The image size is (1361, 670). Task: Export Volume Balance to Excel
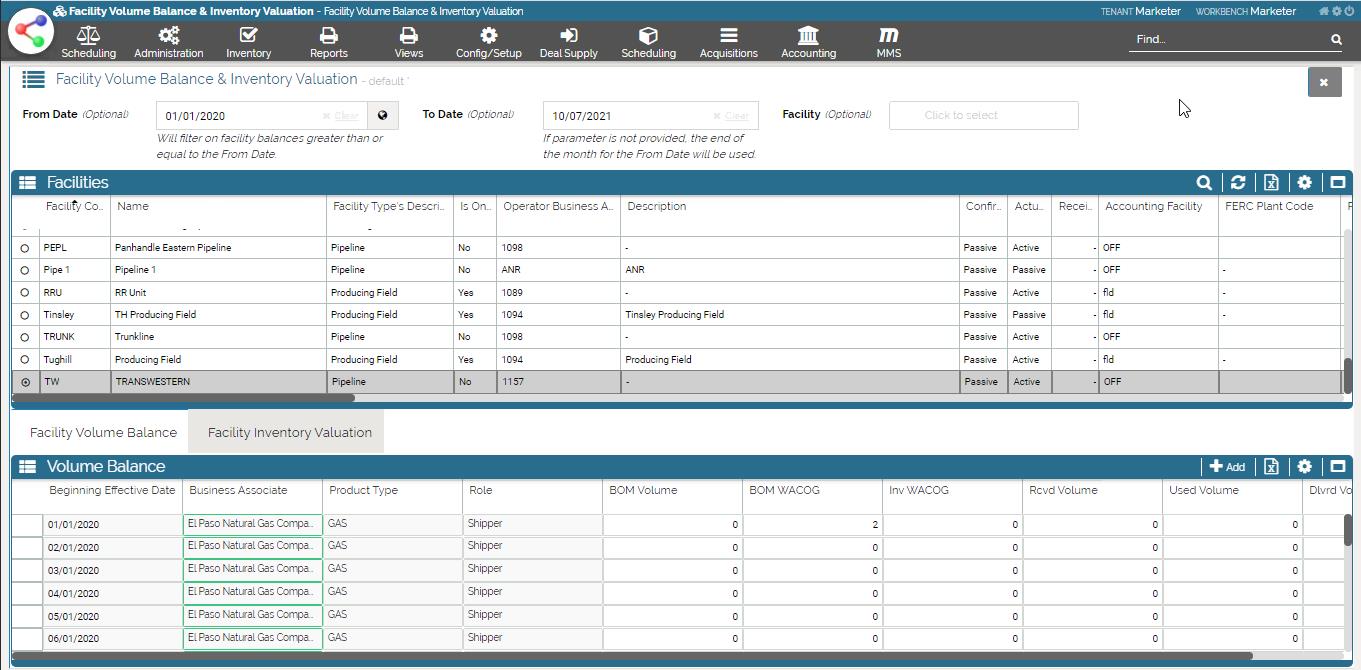click(1271, 467)
